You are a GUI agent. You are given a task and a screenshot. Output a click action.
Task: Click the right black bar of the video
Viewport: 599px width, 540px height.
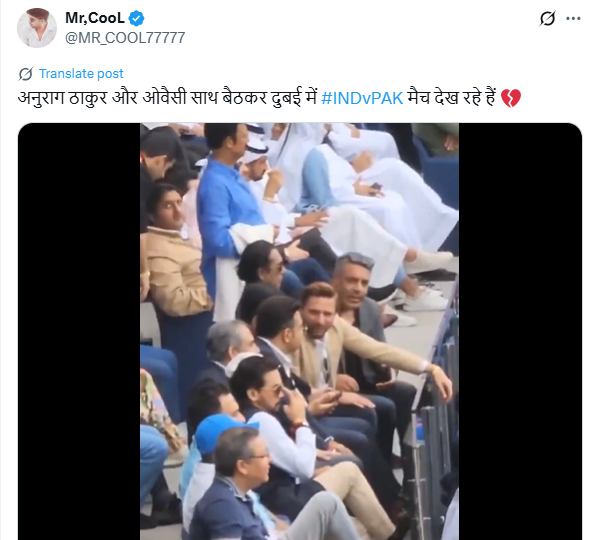(520, 331)
